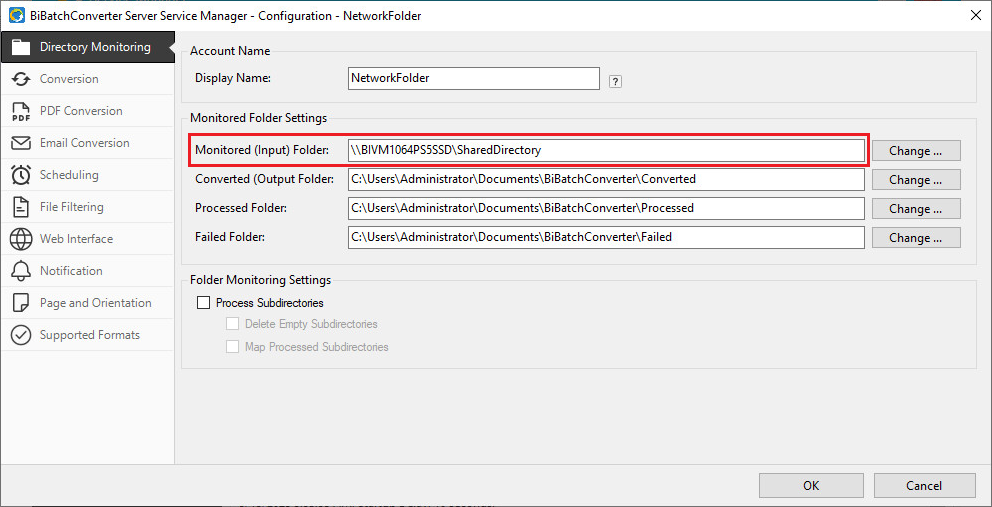The height and width of the screenshot is (507, 992).
Task: Click the PDF Conversion sidebar icon
Action: [21, 111]
